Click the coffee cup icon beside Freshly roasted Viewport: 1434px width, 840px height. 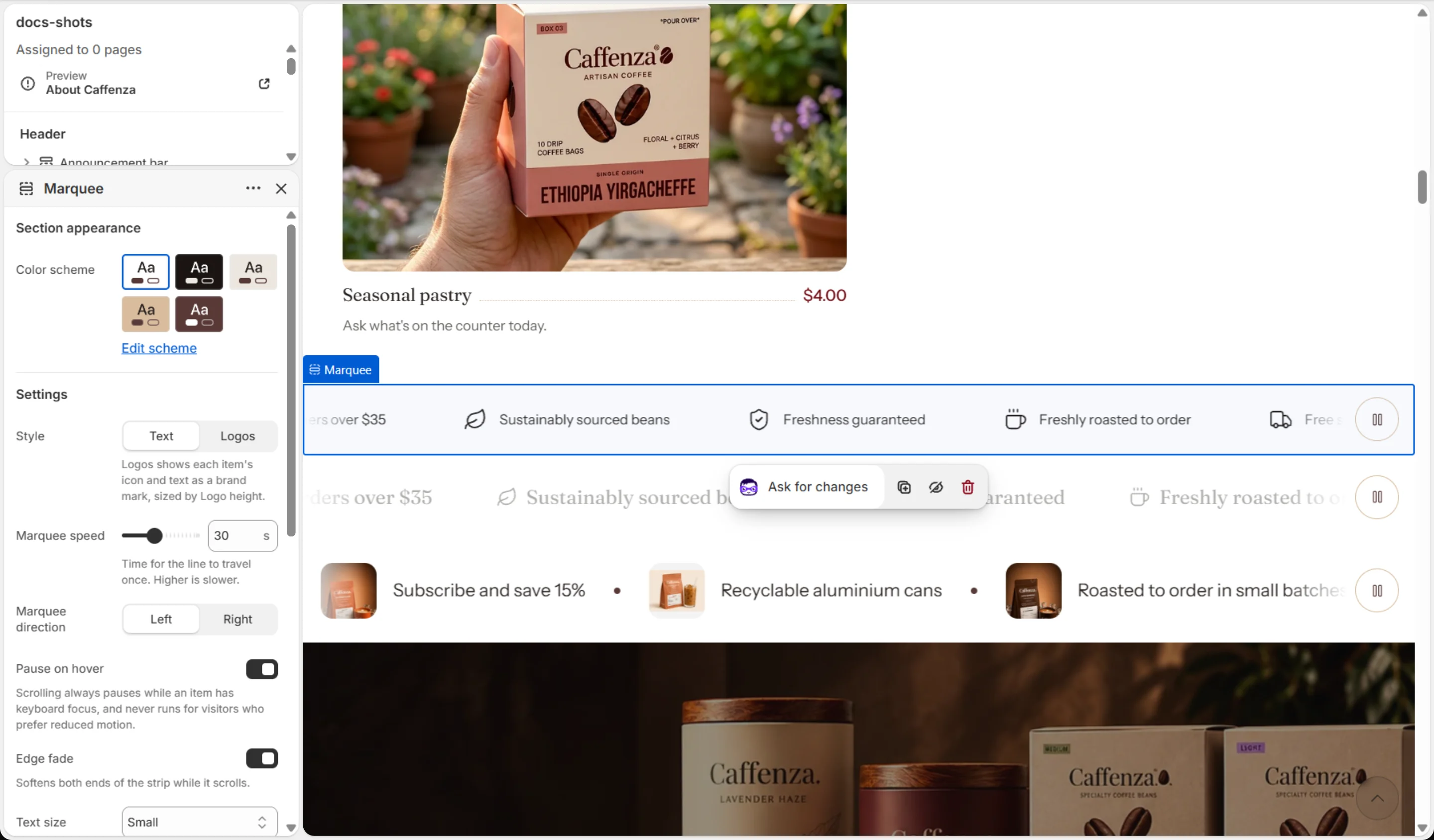click(1015, 419)
